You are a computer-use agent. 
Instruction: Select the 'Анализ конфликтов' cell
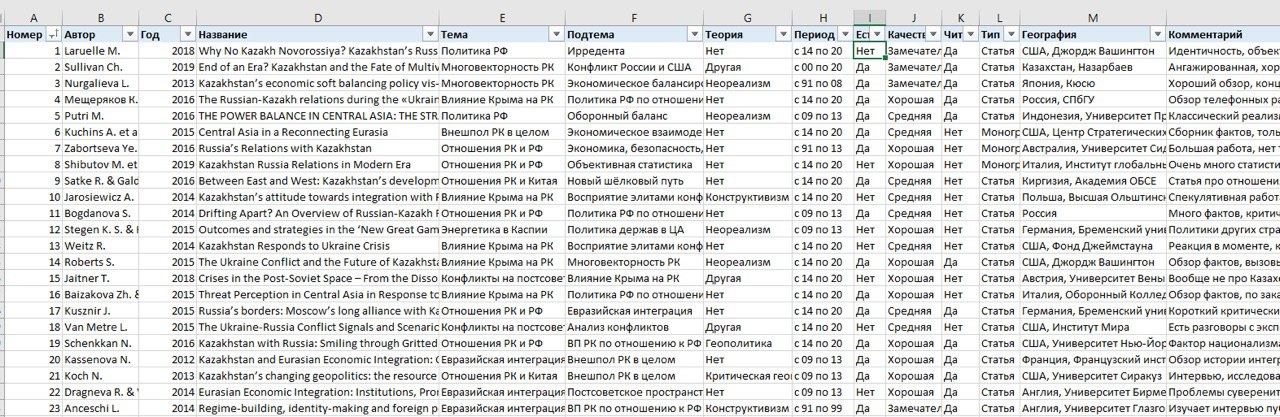point(633,327)
